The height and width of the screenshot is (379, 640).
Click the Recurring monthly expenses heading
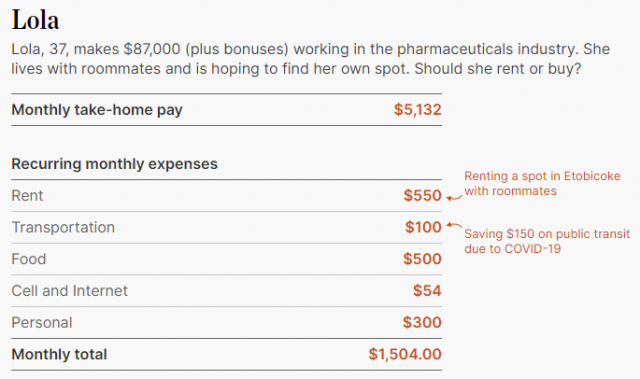pyautogui.click(x=114, y=164)
